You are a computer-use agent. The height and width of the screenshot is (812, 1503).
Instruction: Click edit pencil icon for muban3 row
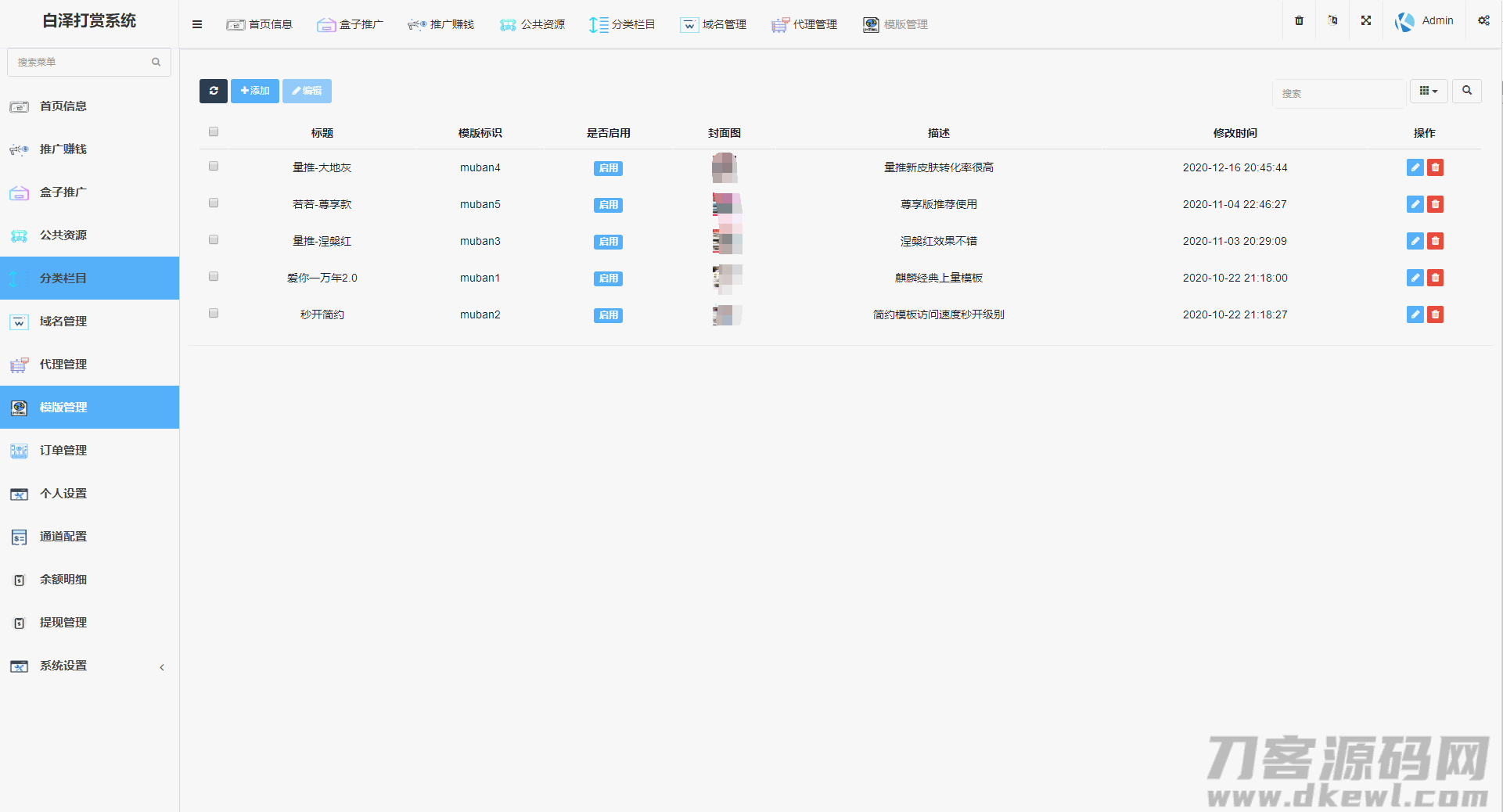[x=1415, y=241]
